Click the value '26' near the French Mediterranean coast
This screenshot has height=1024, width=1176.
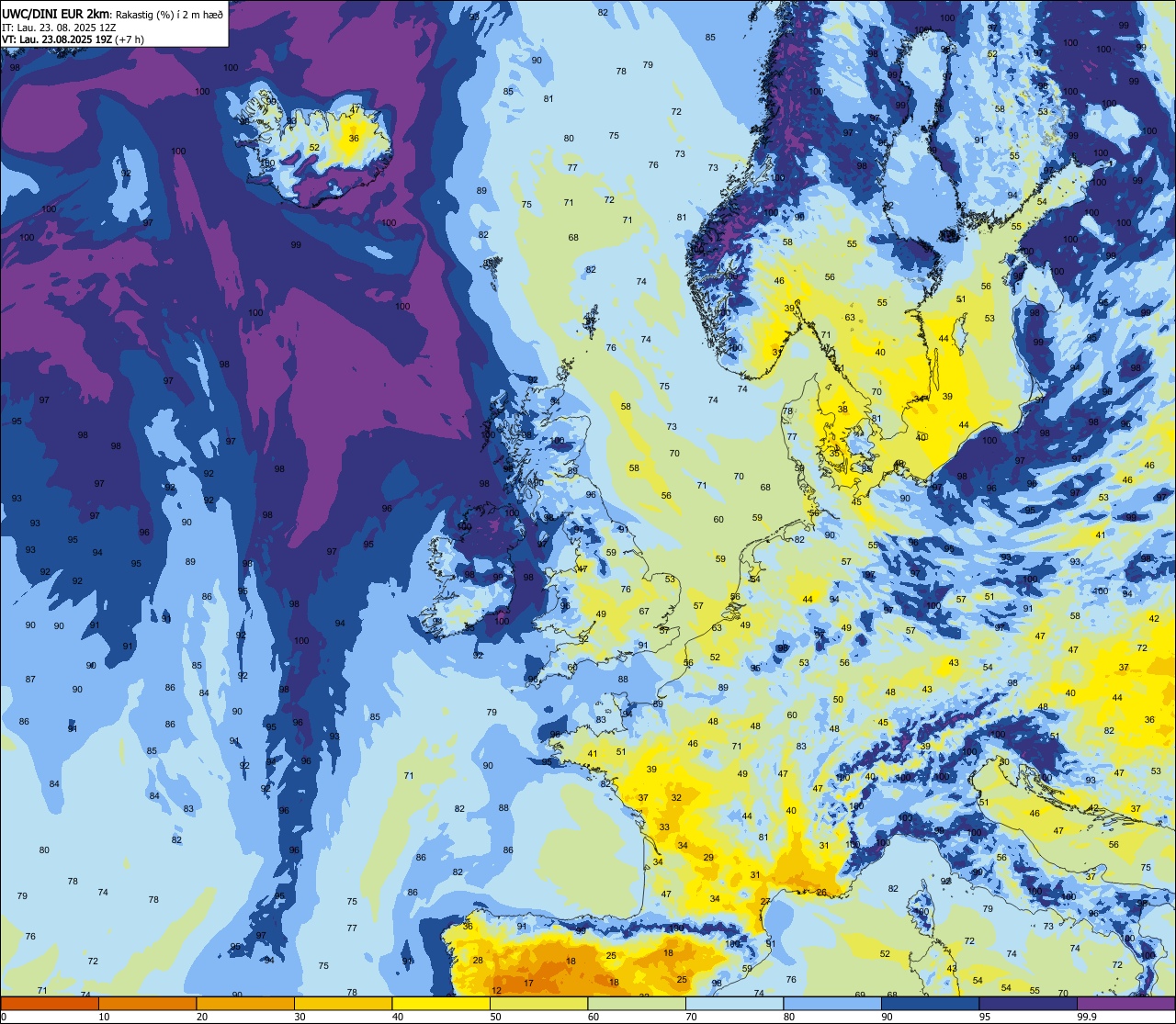click(821, 893)
